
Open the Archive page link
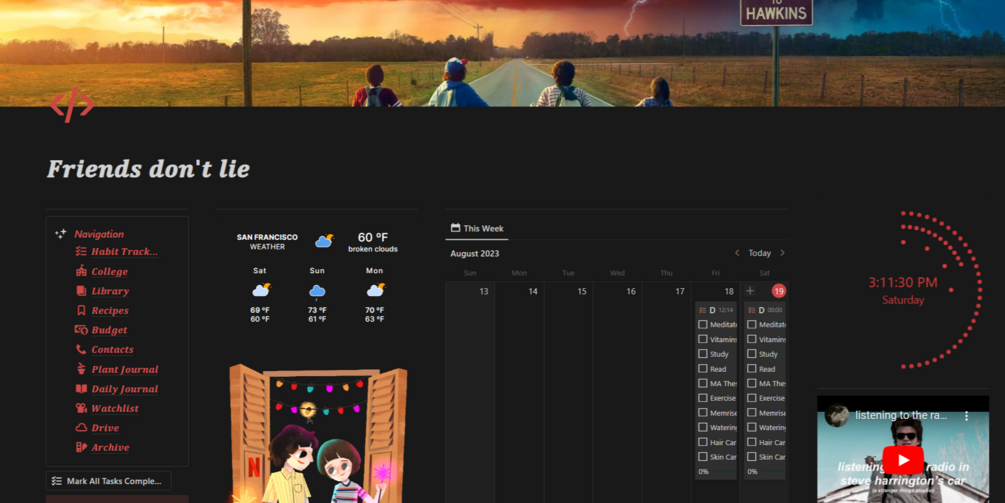click(x=110, y=447)
